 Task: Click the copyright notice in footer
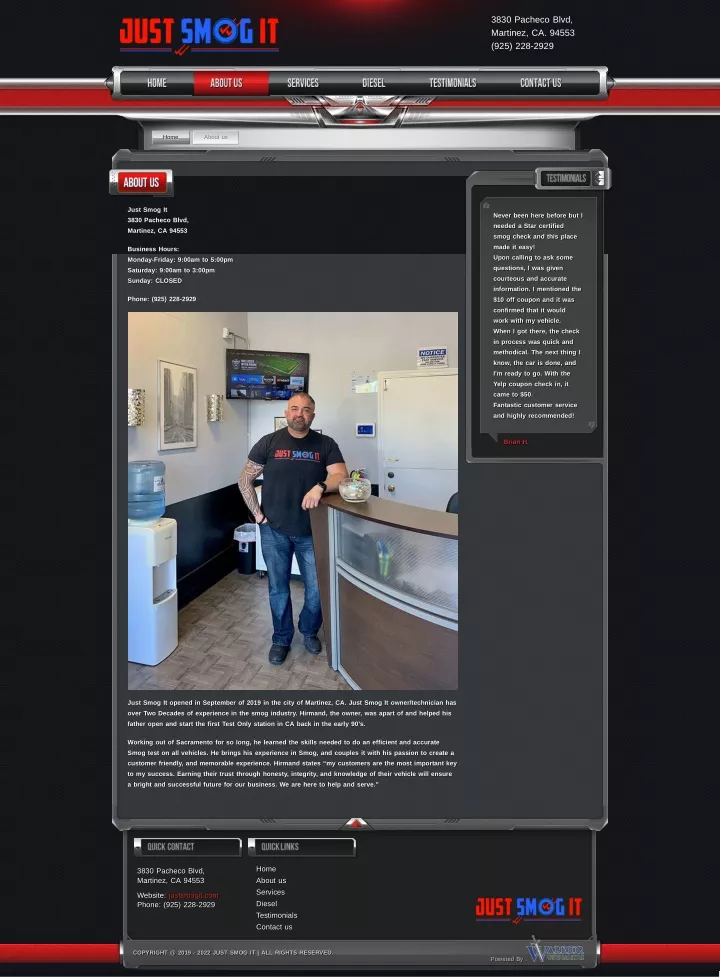(x=232, y=953)
